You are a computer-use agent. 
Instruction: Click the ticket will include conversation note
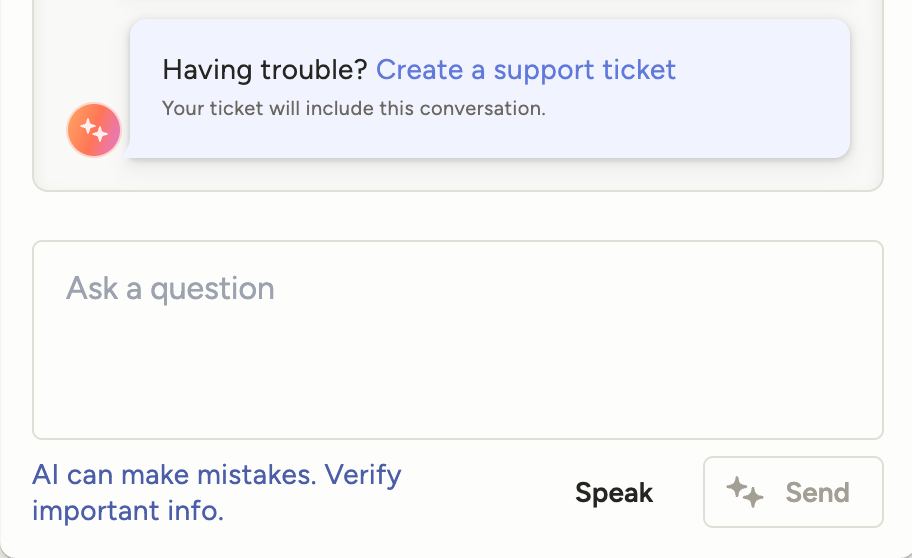pos(354,108)
